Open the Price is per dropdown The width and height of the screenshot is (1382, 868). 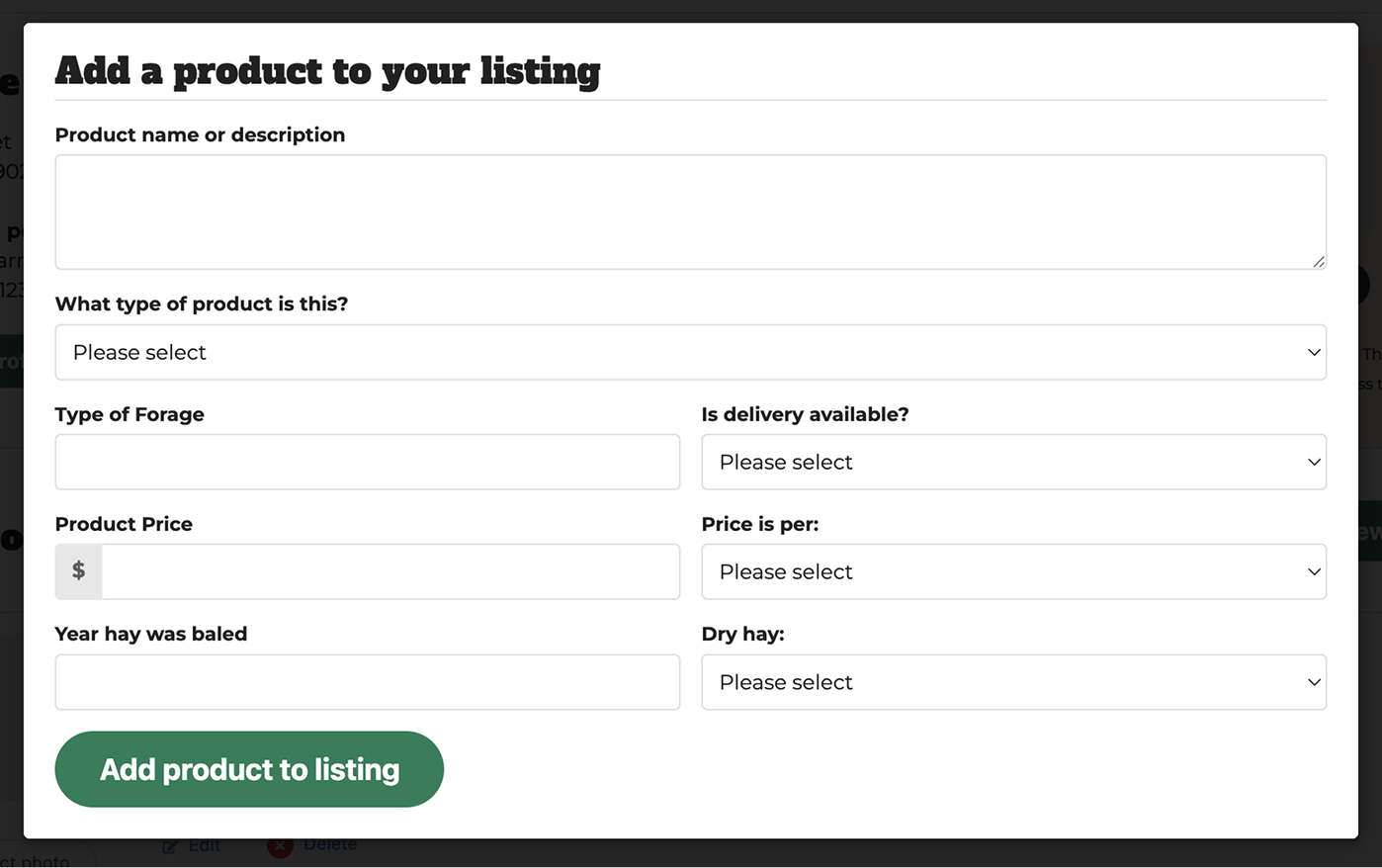point(1013,571)
